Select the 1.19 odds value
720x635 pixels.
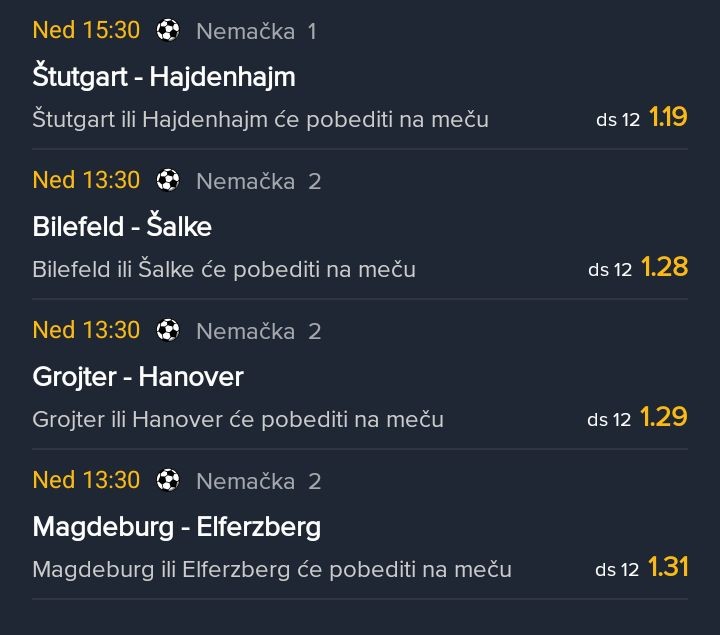click(668, 118)
